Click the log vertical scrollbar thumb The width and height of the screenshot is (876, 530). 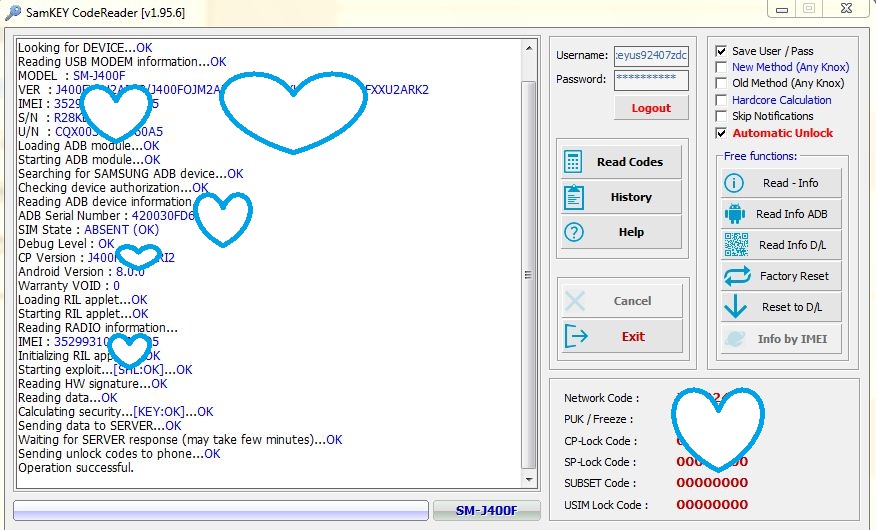[529, 275]
